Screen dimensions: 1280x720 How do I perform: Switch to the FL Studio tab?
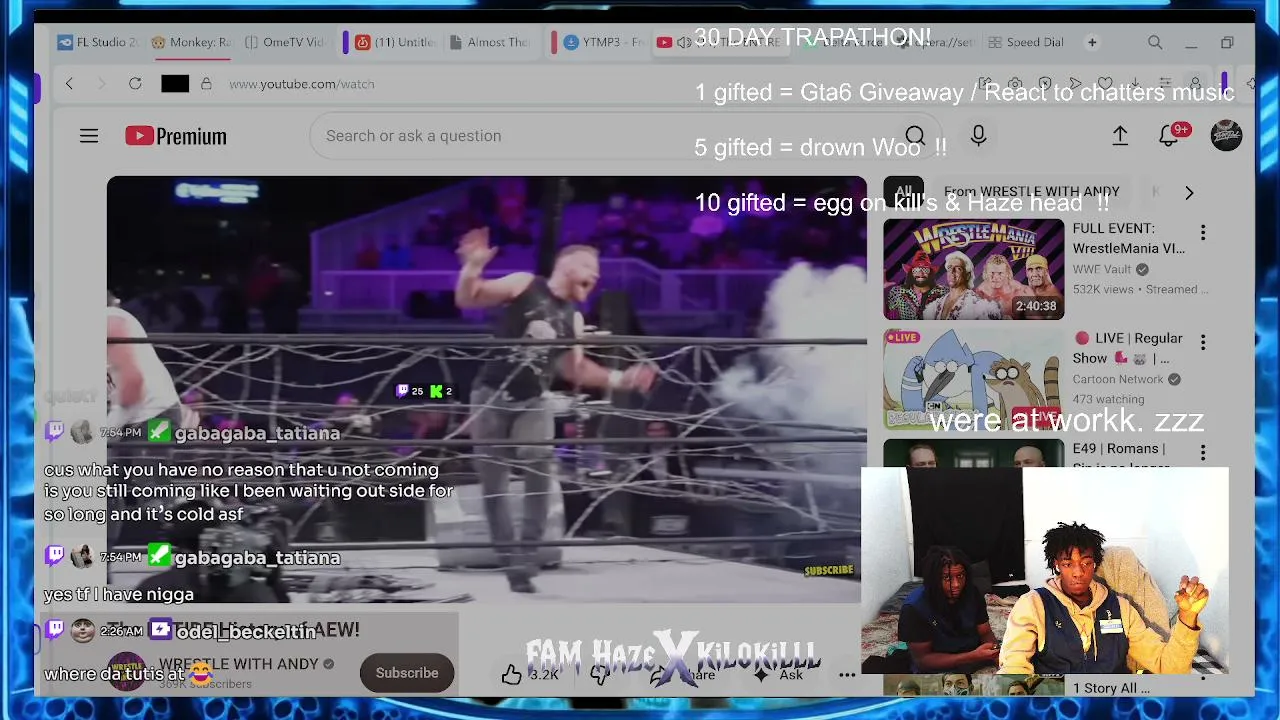click(x=98, y=43)
